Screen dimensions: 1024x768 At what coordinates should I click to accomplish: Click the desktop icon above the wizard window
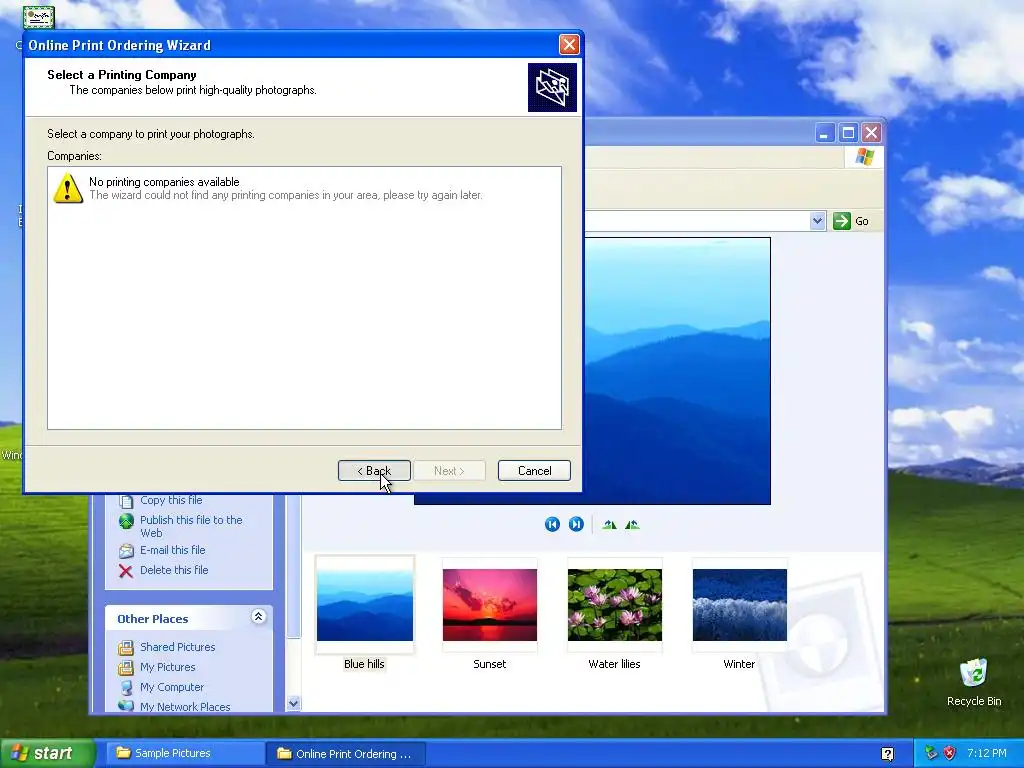click(x=39, y=17)
